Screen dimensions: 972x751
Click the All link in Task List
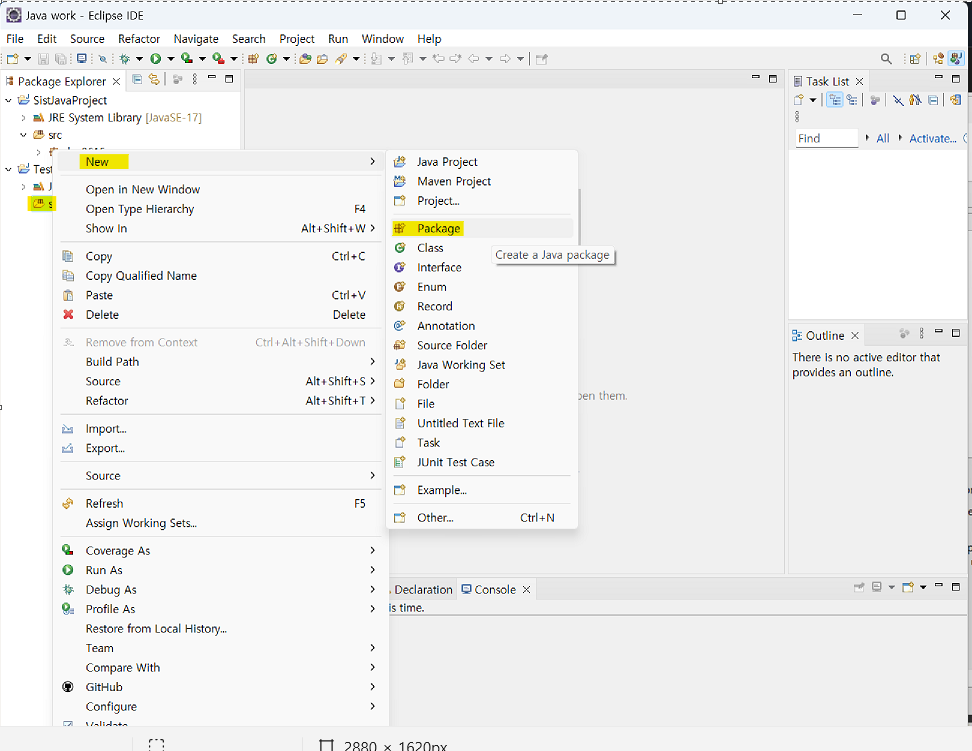pyautogui.click(x=883, y=138)
